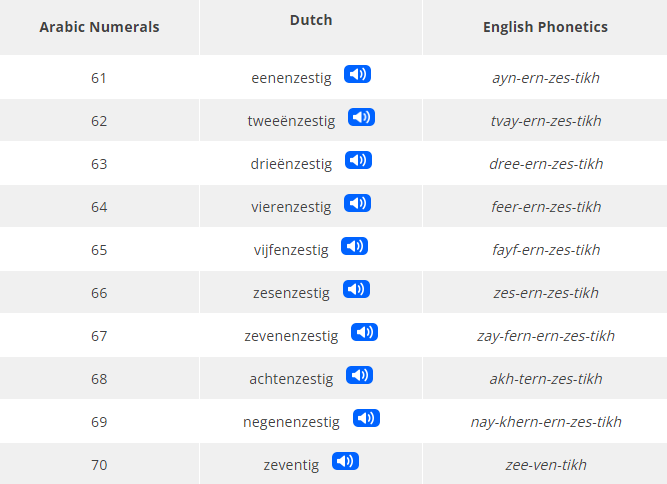This screenshot has width=667, height=484.
Task: Click the phonetic text nay-khern-ern-zes-tikh
Action: [546, 422]
